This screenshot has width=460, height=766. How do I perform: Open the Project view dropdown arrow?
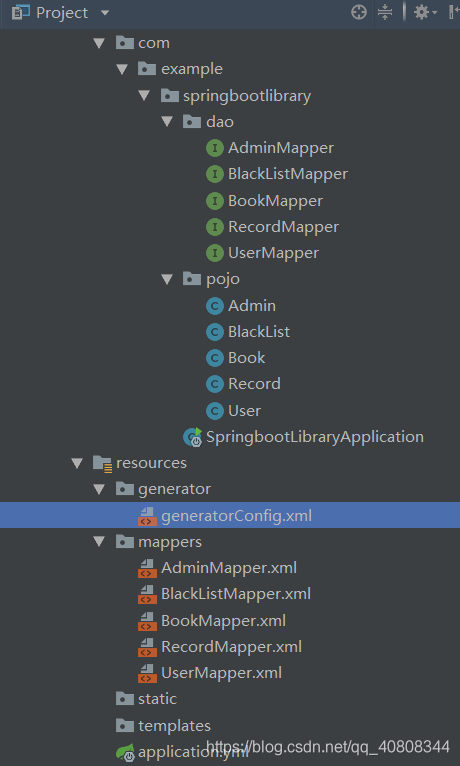tap(105, 13)
